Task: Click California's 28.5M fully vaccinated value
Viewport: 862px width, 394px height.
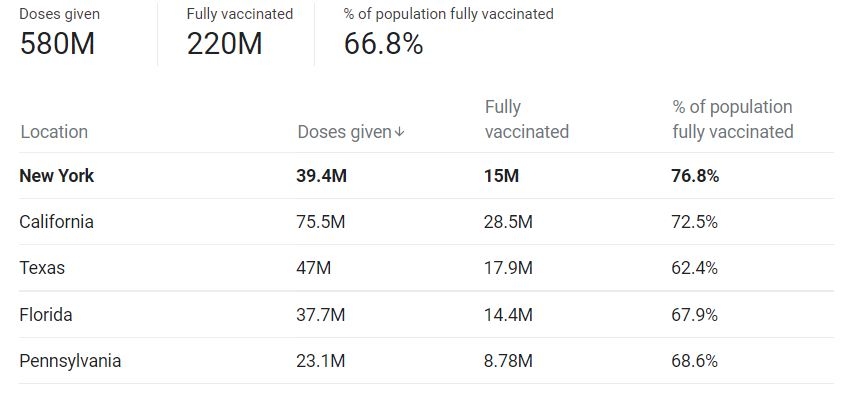Action: coord(509,222)
